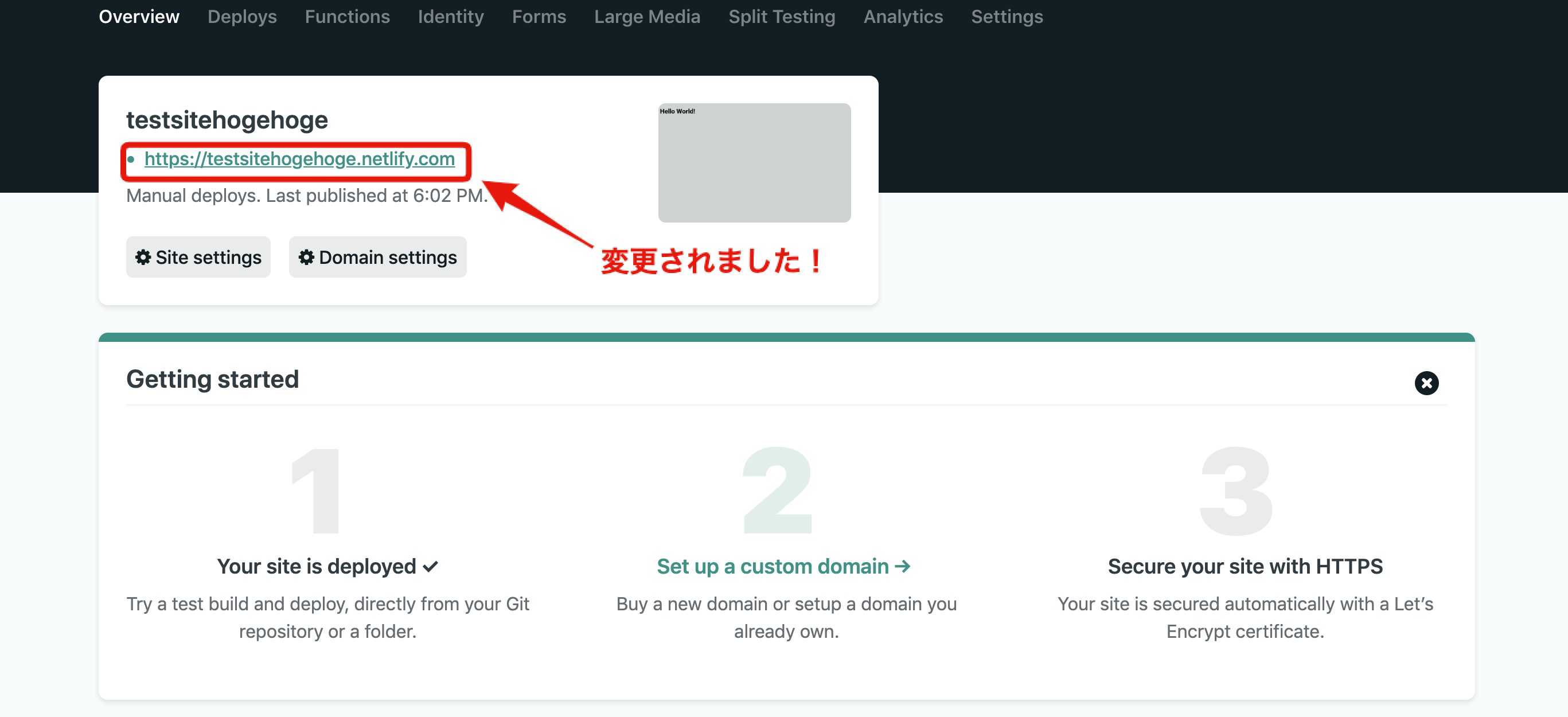This screenshot has width=1568, height=717.
Task: Click the Hello World site preview thumbnail
Action: [754, 162]
